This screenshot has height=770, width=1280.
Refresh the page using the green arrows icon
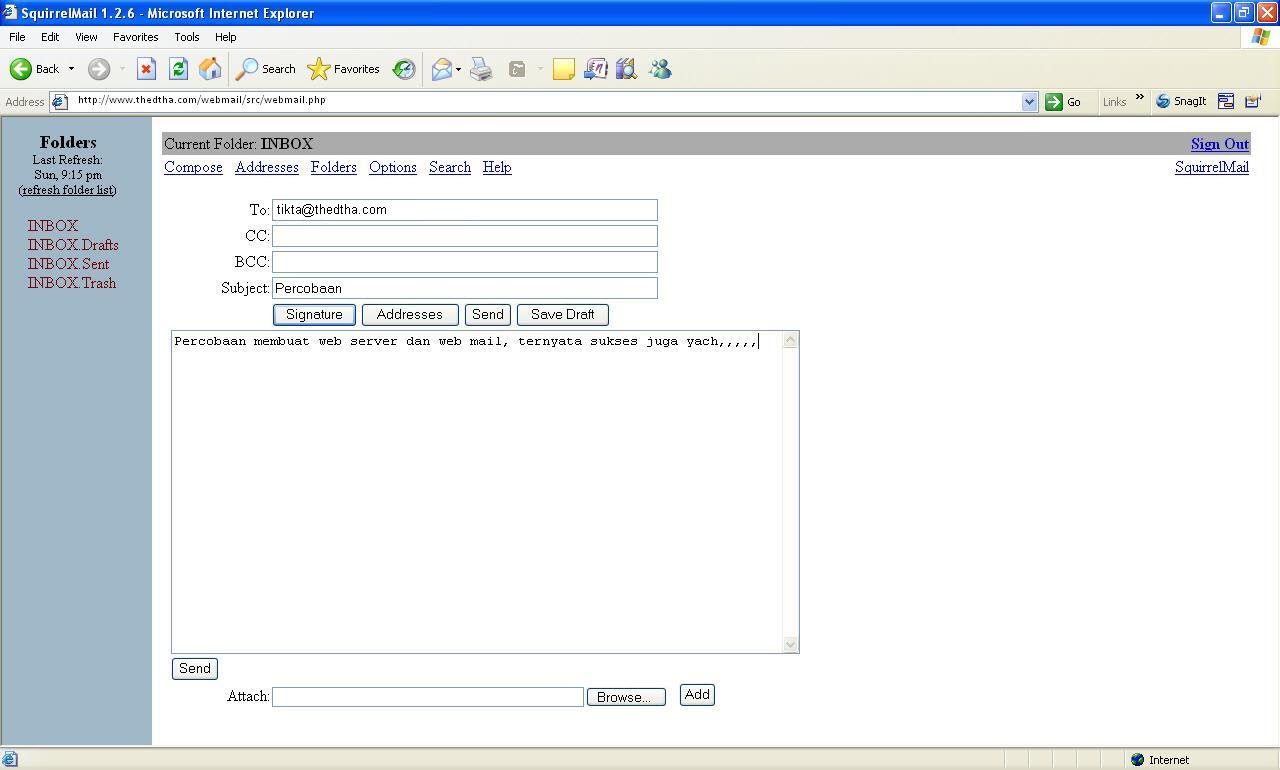[178, 69]
